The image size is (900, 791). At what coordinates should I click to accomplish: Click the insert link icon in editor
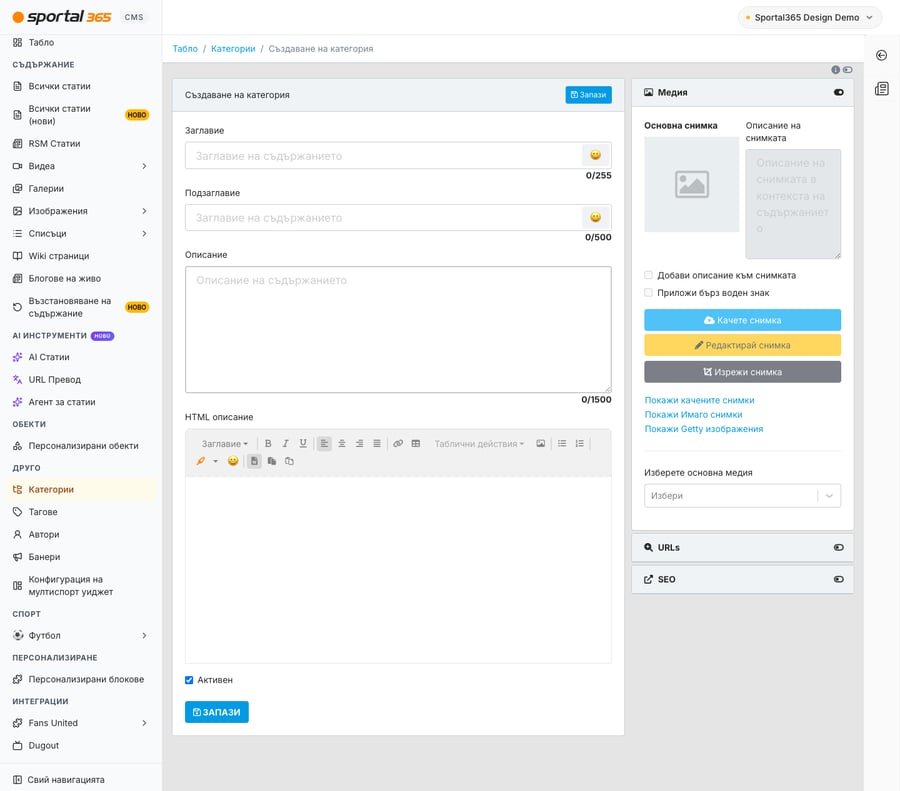[x=398, y=444]
